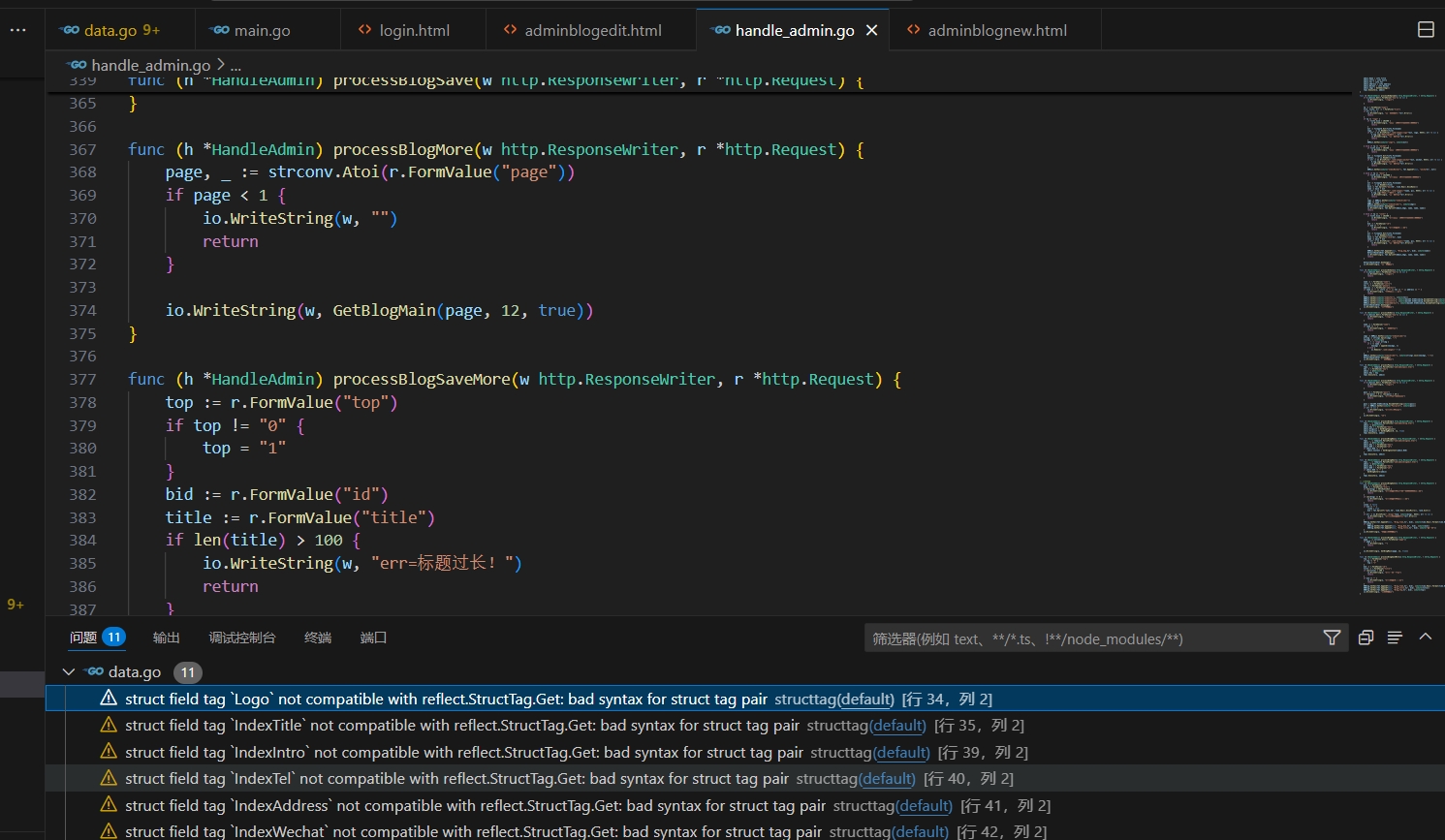
Task: Collapse the data.go problems group
Action: tap(69, 671)
